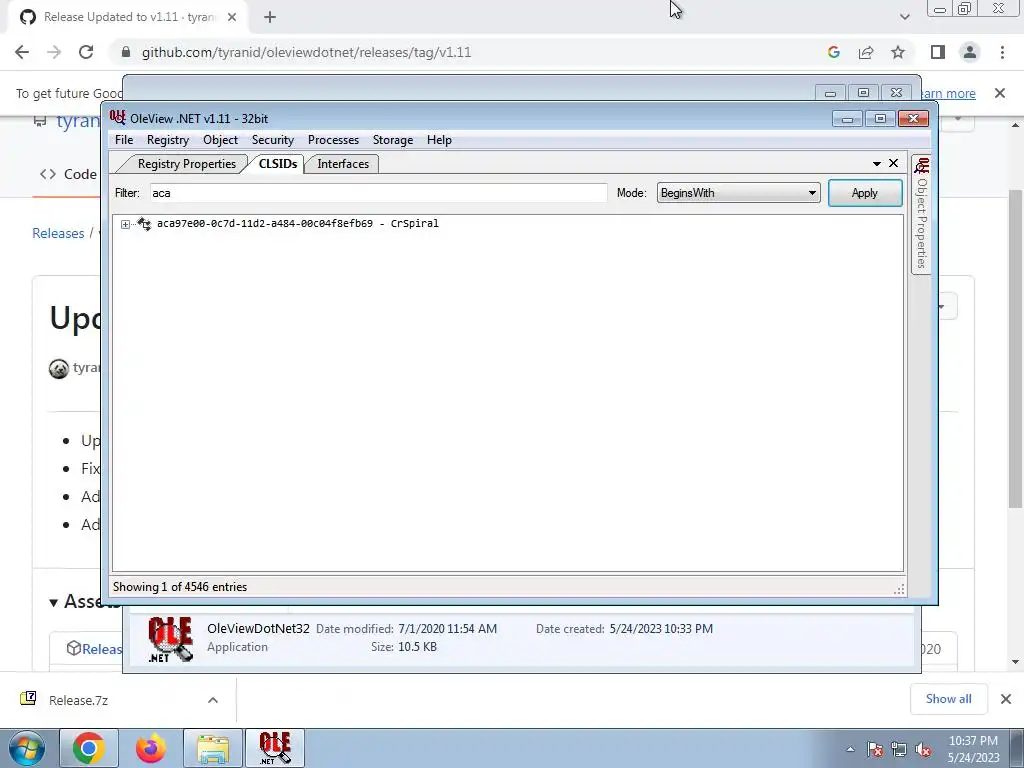Screen dimensions: 1024x768
Task: Select the aca97e00 CrSpiral entry
Action: click(297, 223)
